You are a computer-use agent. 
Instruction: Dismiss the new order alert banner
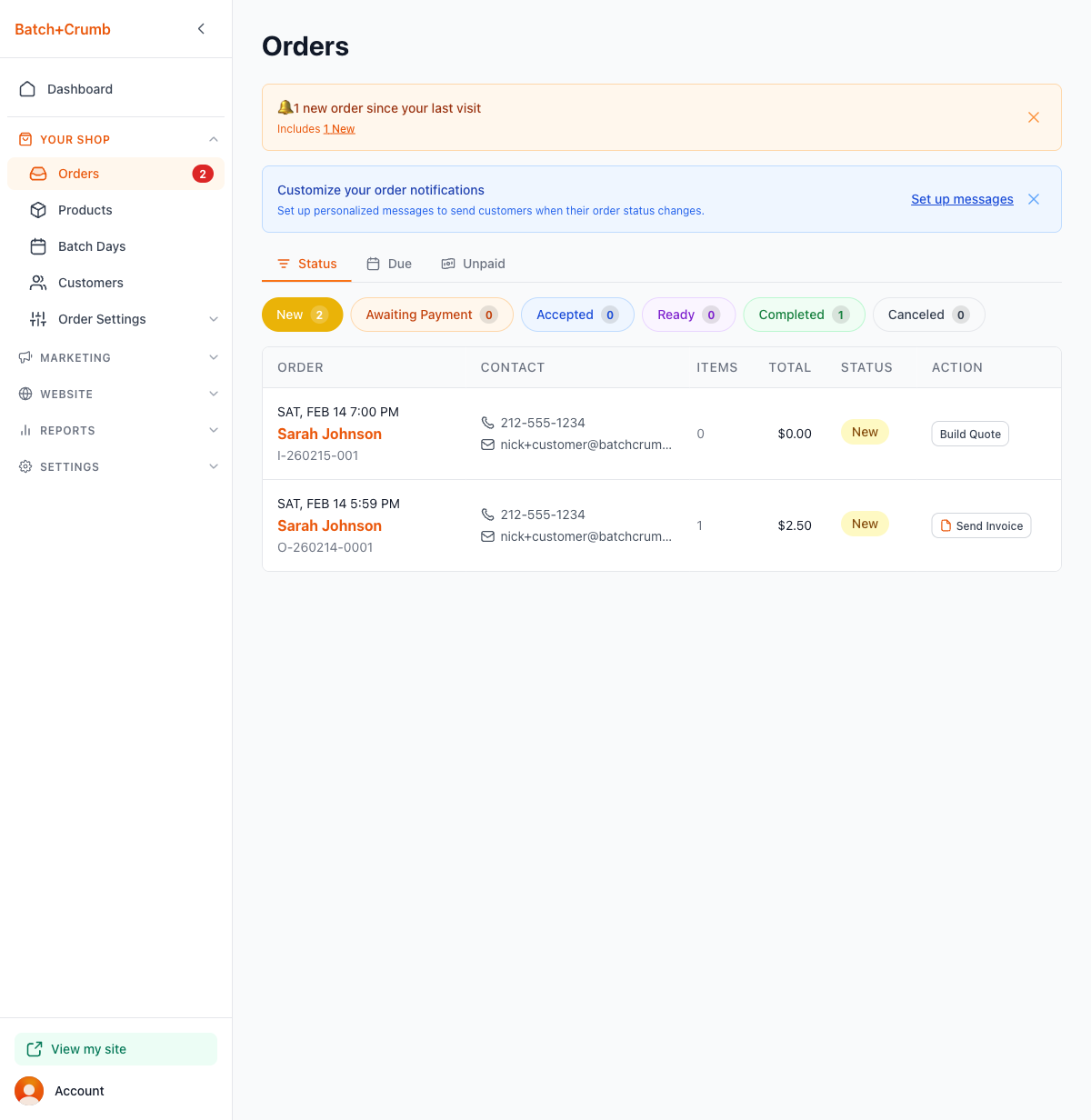[x=1033, y=117]
